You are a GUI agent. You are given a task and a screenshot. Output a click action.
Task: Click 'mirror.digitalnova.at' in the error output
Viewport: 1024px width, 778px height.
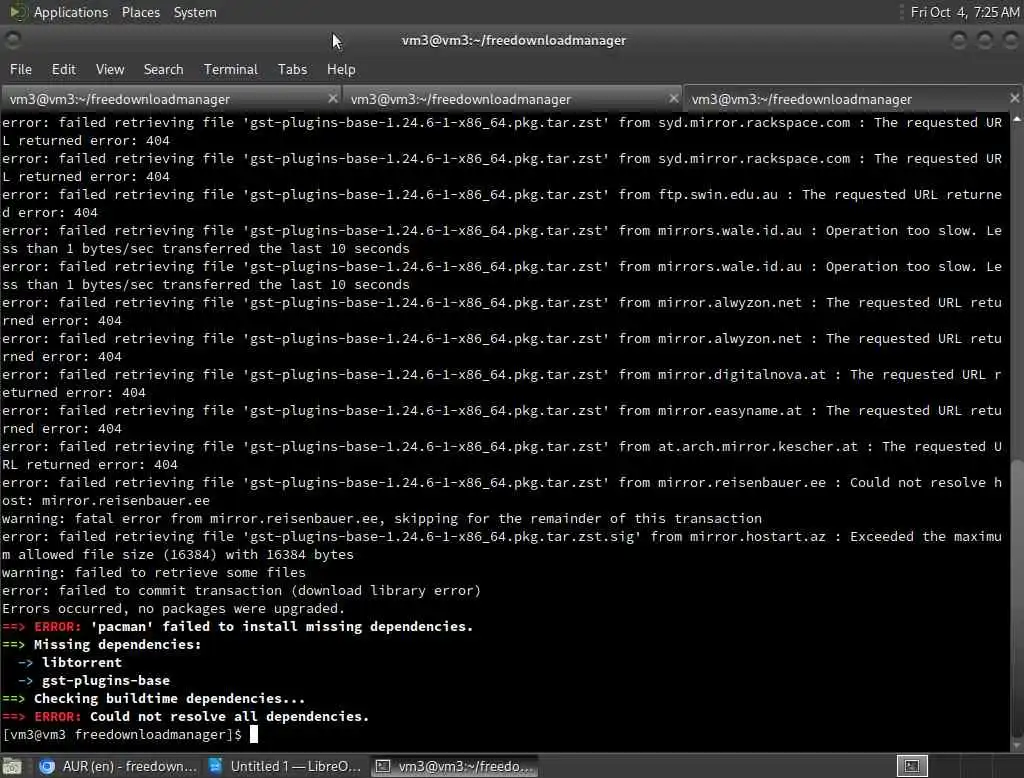[741, 374]
